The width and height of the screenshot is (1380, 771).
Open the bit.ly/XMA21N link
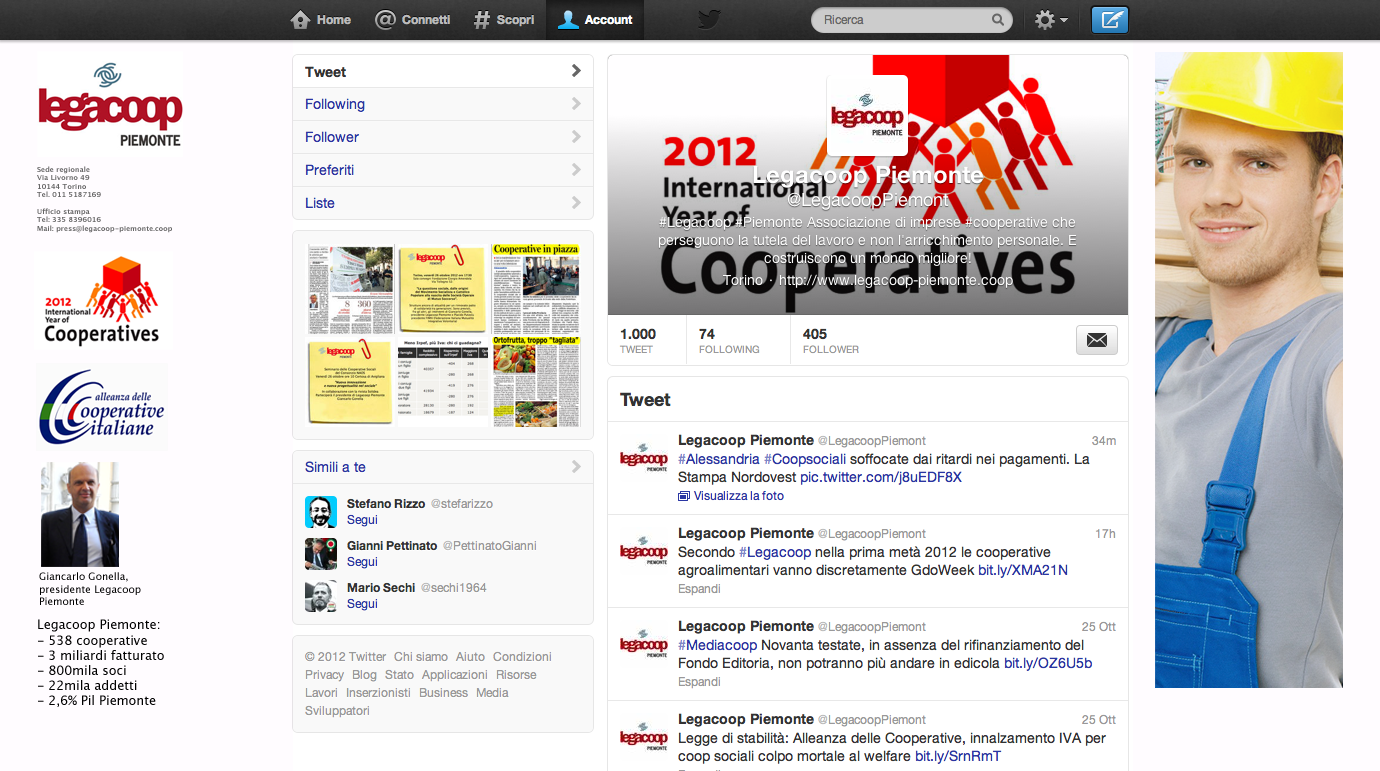click(x=1023, y=570)
